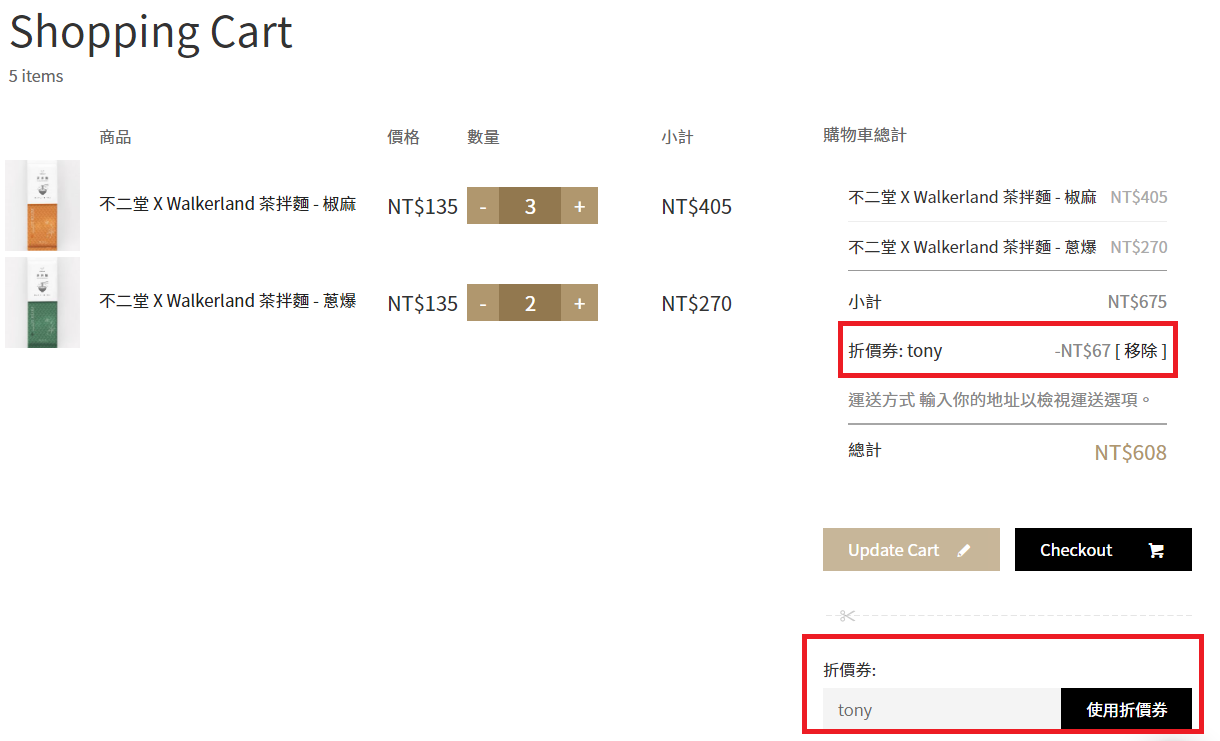Screen dimensions: 1220x741
Task: Click the Shopping Cart page heading
Action: tap(151, 31)
